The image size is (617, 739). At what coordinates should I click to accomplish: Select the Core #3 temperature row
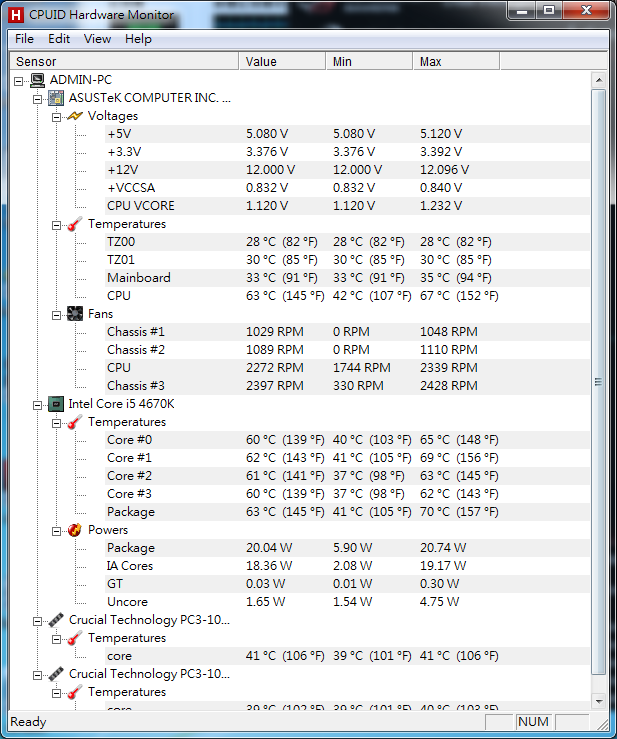click(347, 494)
